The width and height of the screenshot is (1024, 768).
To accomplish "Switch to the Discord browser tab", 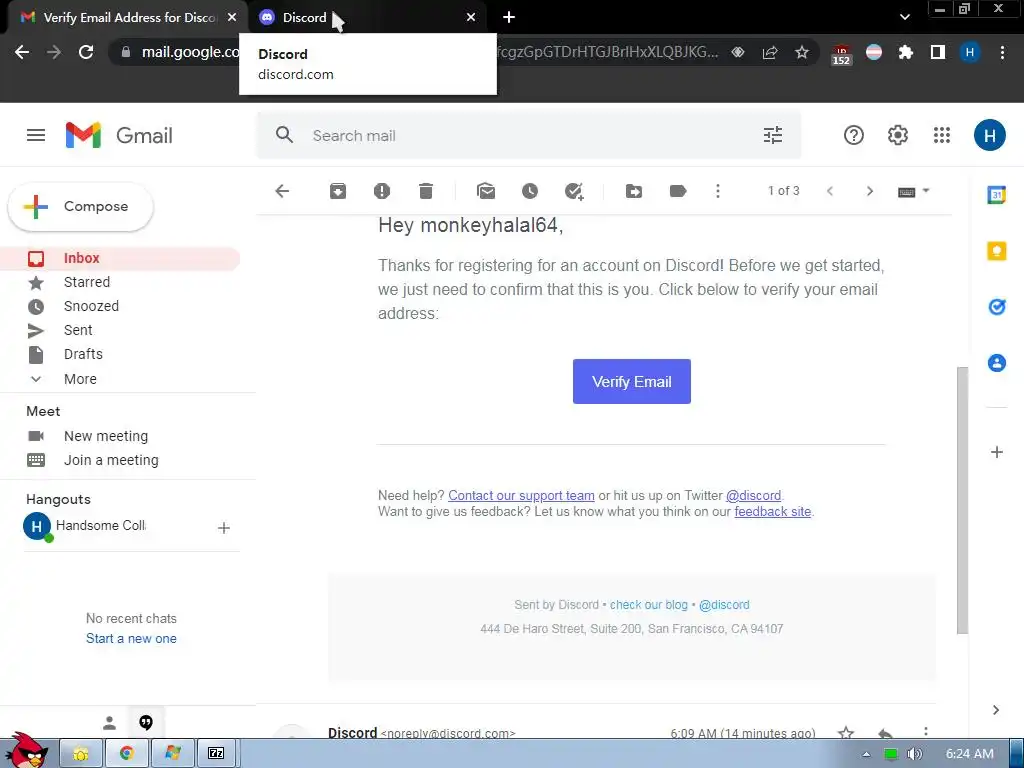I will [x=368, y=18].
